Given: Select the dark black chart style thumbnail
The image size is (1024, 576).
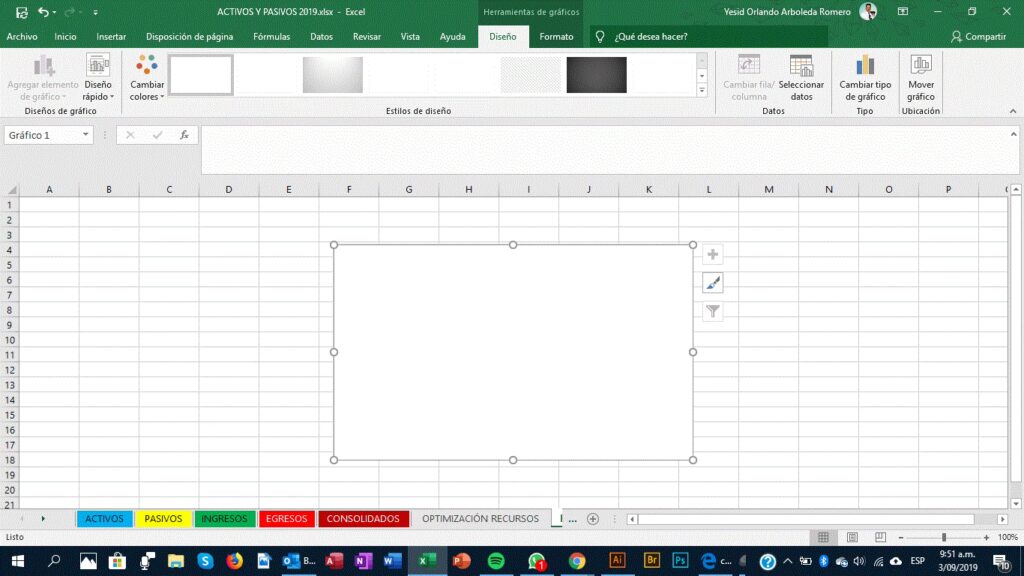Looking at the screenshot, I should (x=596, y=75).
